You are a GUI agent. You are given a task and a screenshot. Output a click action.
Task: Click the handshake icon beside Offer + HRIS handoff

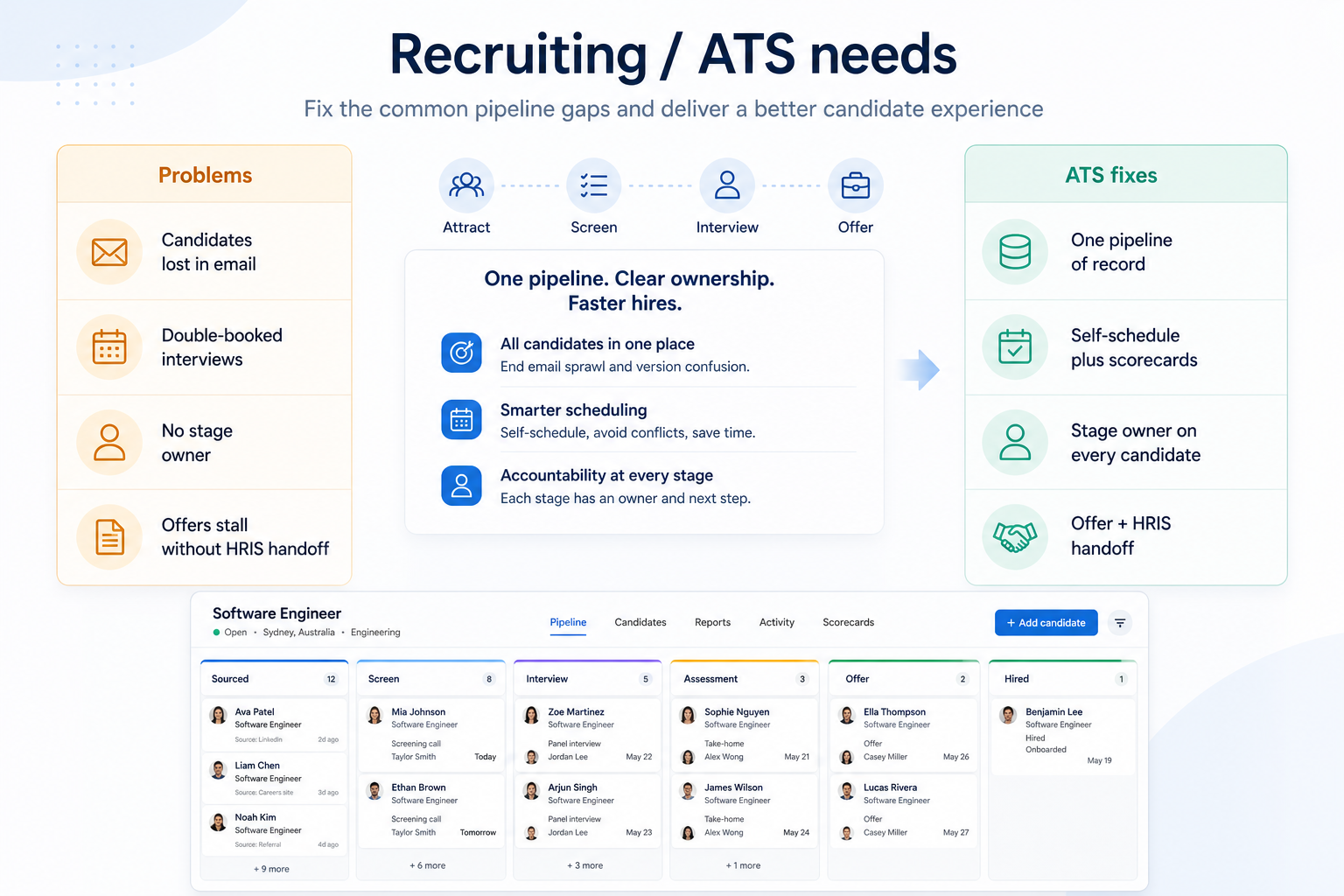1015,537
